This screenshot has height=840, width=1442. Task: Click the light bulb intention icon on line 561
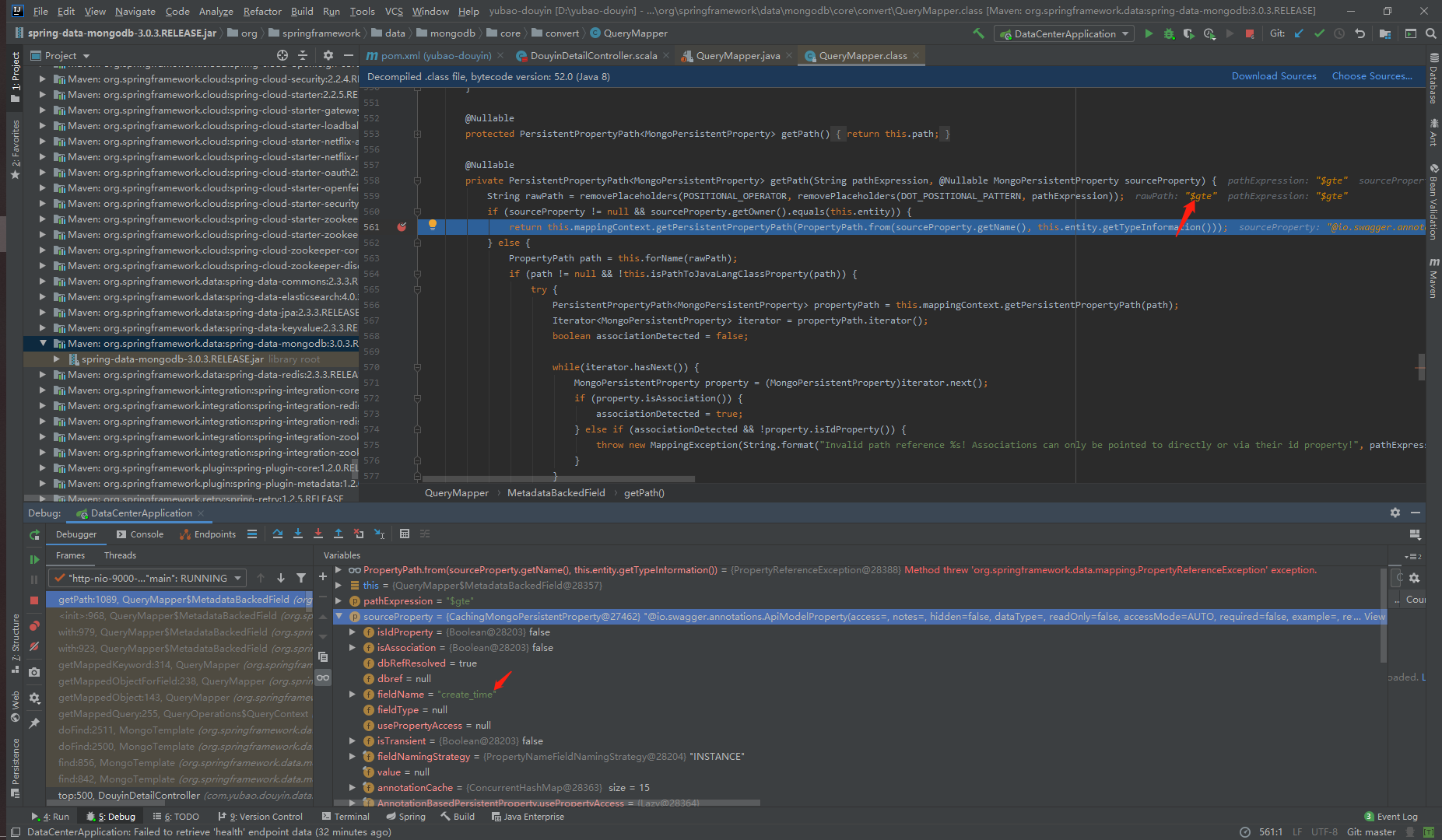(433, 226)
